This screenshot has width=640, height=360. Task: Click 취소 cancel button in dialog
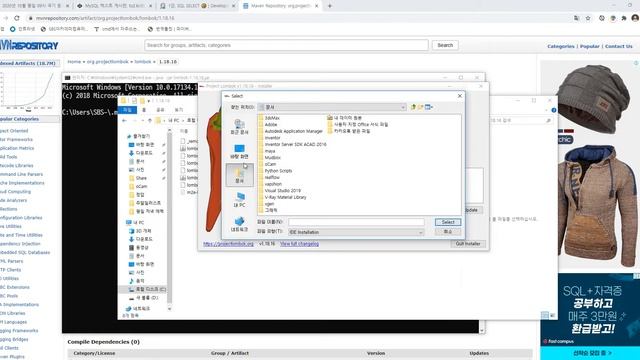coord(448,232)
